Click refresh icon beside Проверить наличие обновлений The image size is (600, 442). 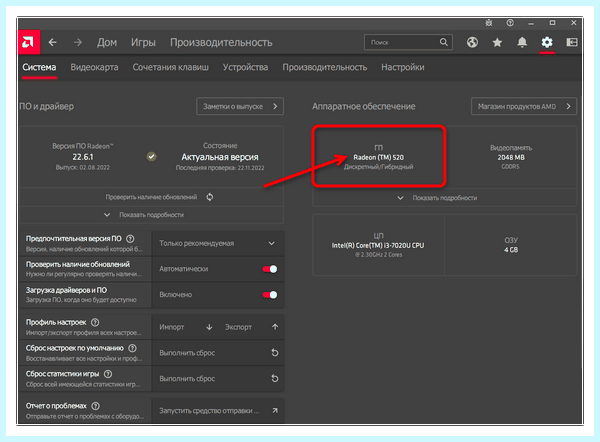(210, 197)
